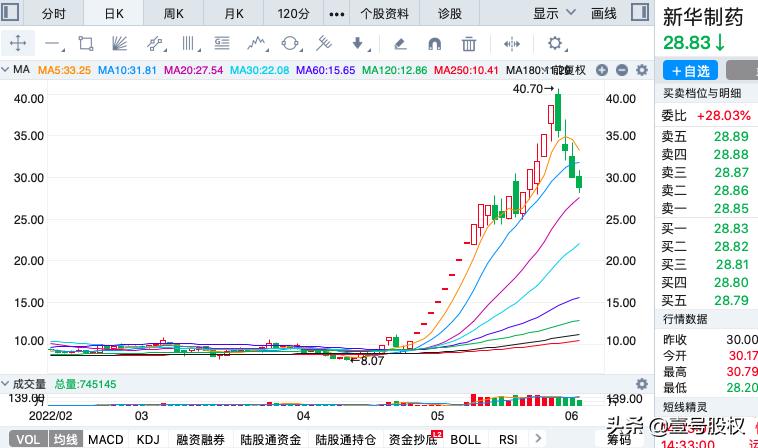Click the trash icon to delete drawings

click(x=468, y=44)
